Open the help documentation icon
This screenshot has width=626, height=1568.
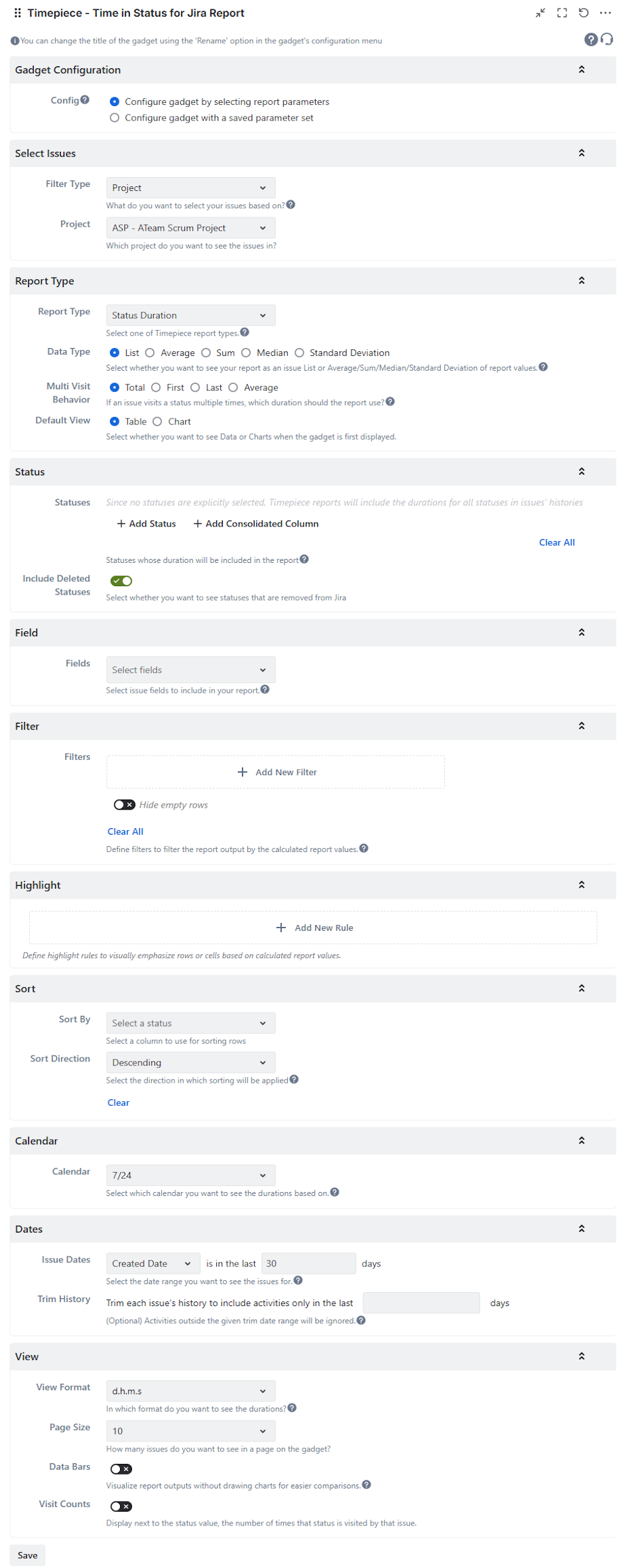click(x=590, y=40)
